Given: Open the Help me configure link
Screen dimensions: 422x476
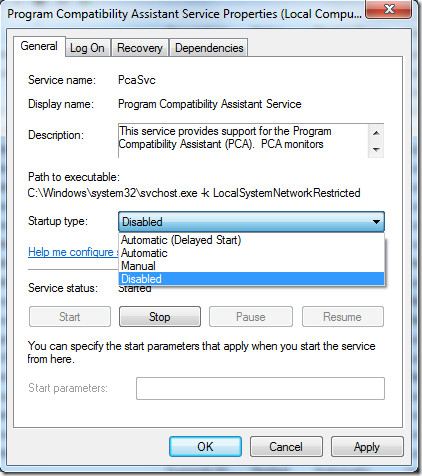Looking at the screenshot, I should pos(73,252).
